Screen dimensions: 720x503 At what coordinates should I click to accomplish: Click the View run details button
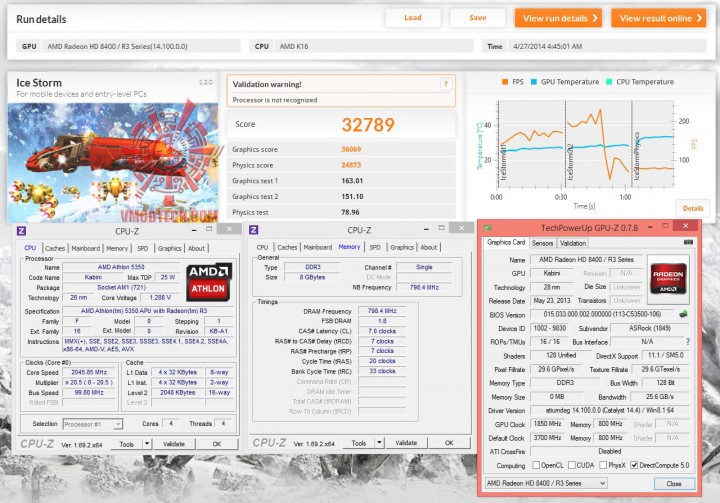pyautogui.click(x=558, y=18)
